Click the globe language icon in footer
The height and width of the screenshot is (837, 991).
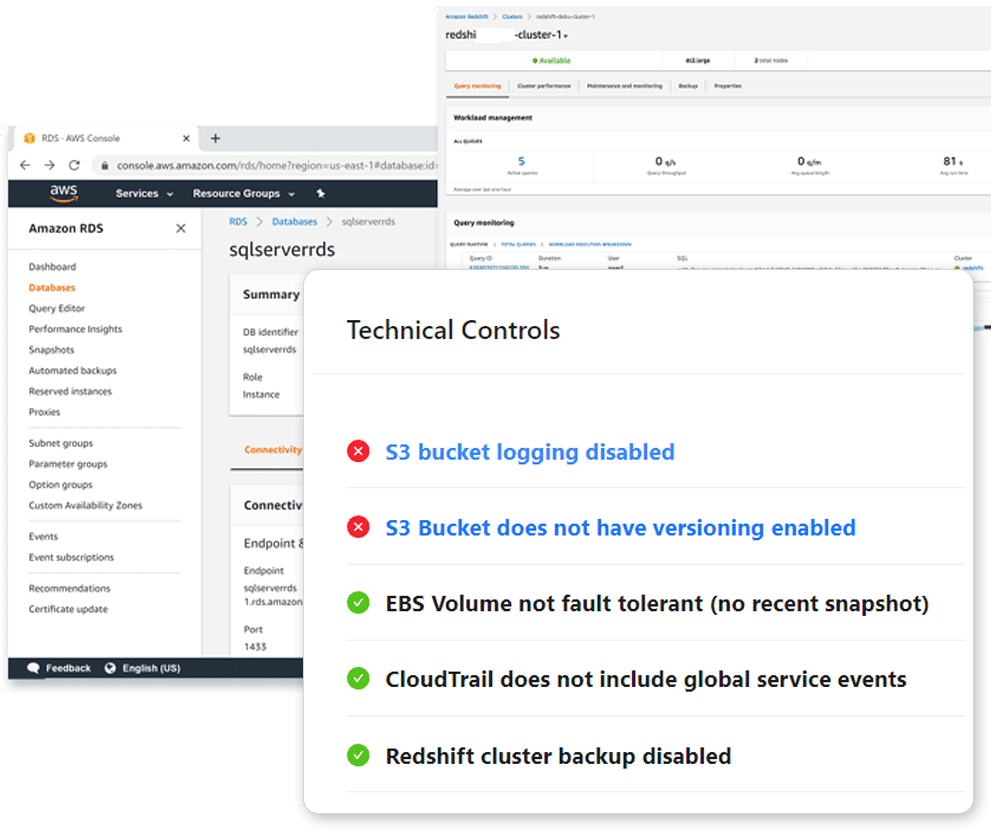(x=110, y=668)
